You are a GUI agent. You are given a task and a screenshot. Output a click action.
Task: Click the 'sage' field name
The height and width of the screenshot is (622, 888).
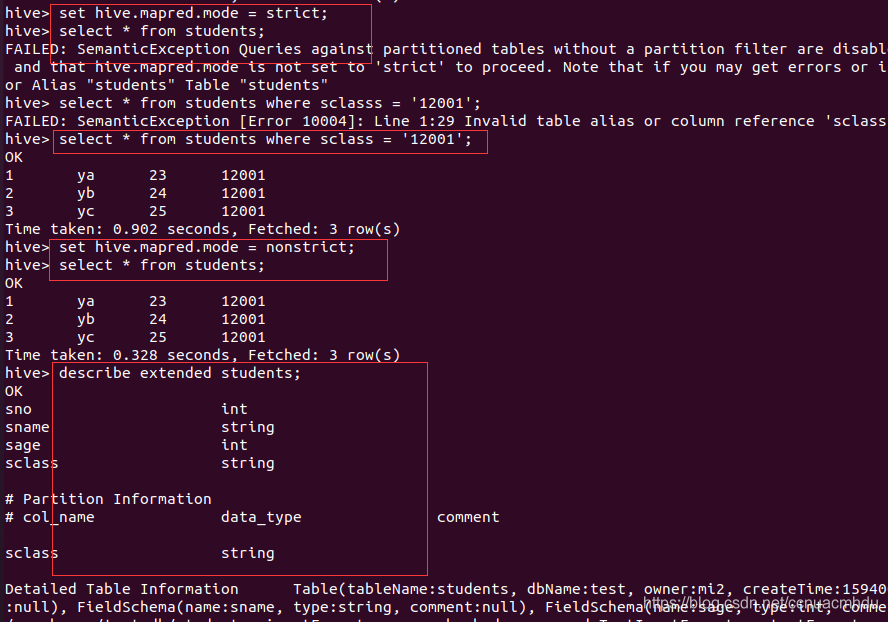click(23, 445)
